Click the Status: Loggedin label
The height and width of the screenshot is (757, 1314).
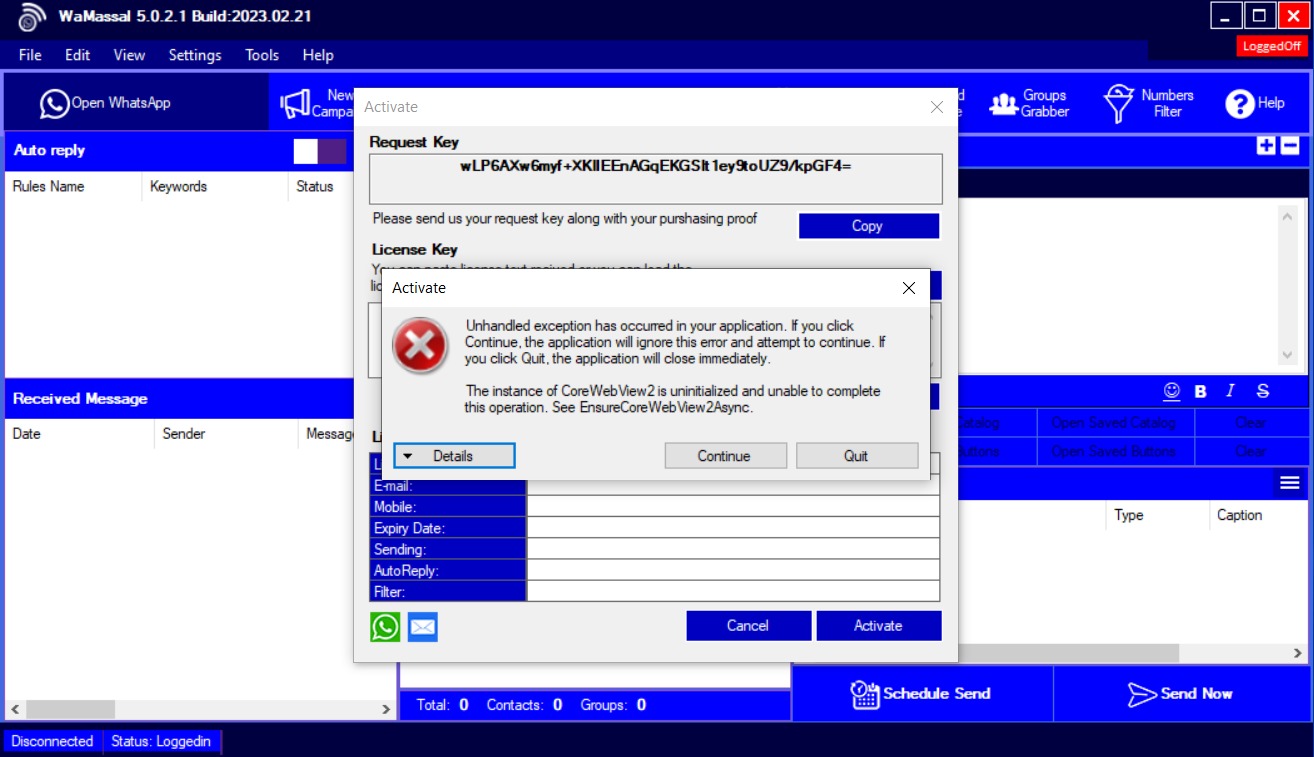[x=161, y=741]
